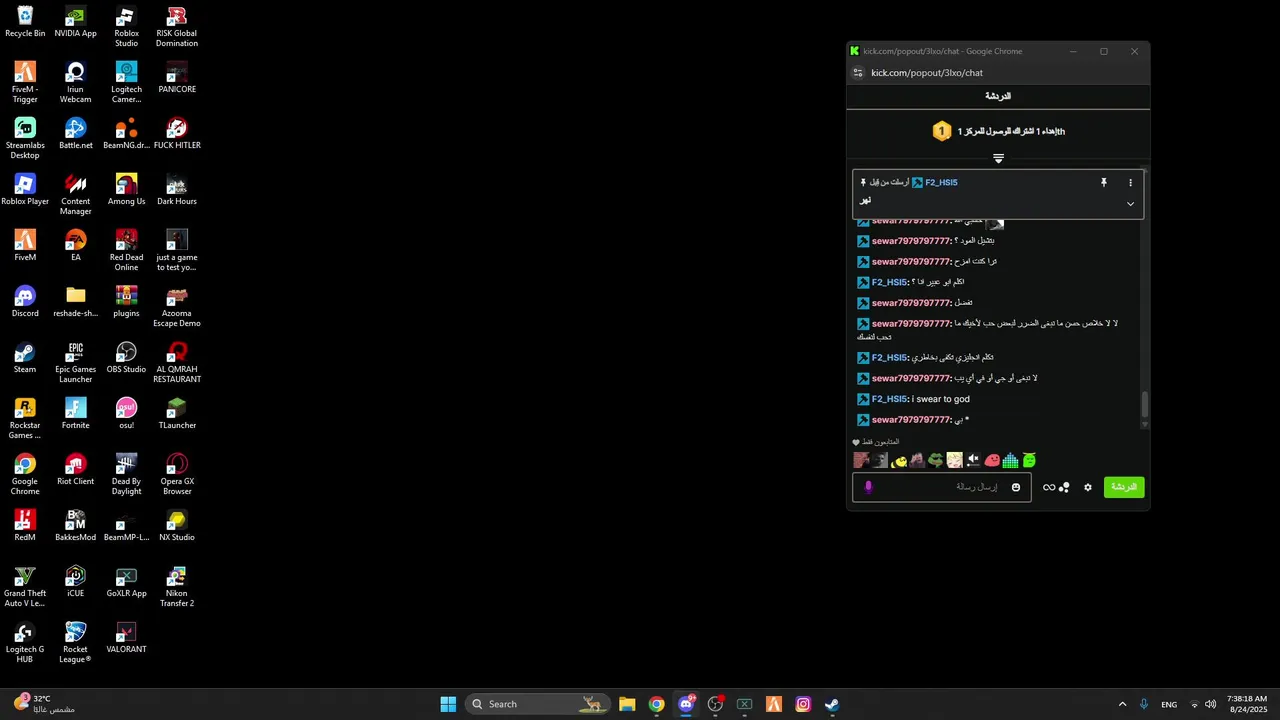Click the gold rank 1 badge
Screen dimensions: 1280x720
pyautogui.click(x=941, y=131)
